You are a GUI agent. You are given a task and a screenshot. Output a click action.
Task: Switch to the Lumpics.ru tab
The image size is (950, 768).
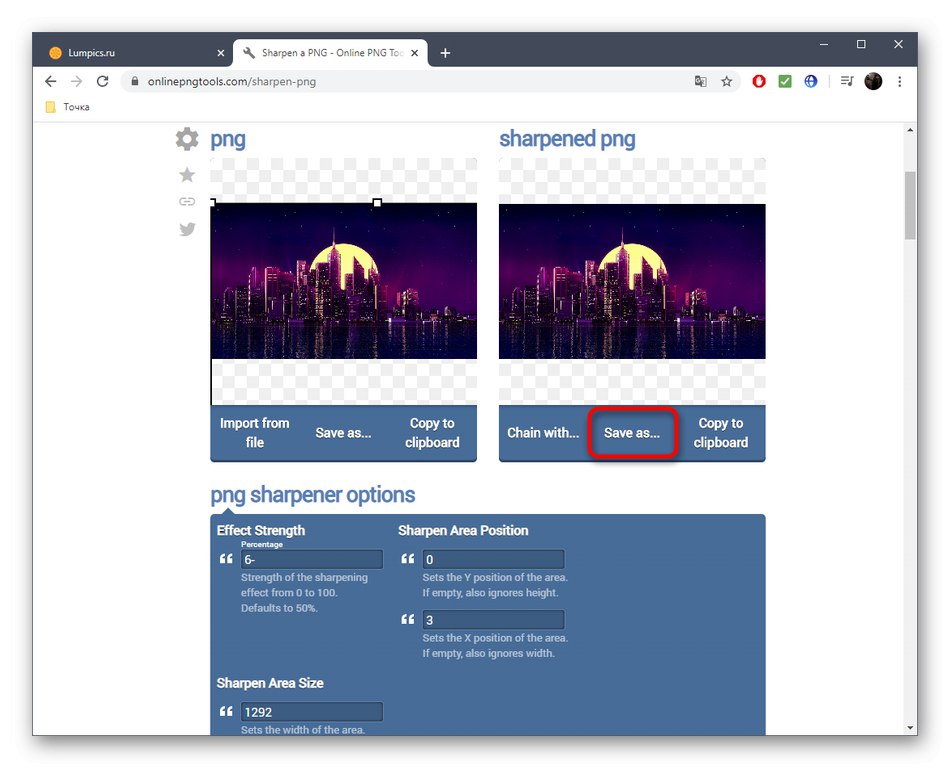[x=133, y=53]
